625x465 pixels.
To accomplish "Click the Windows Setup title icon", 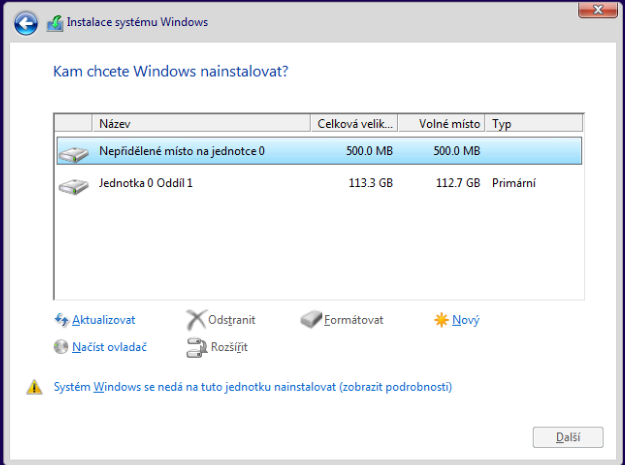I will click(55, 24).
